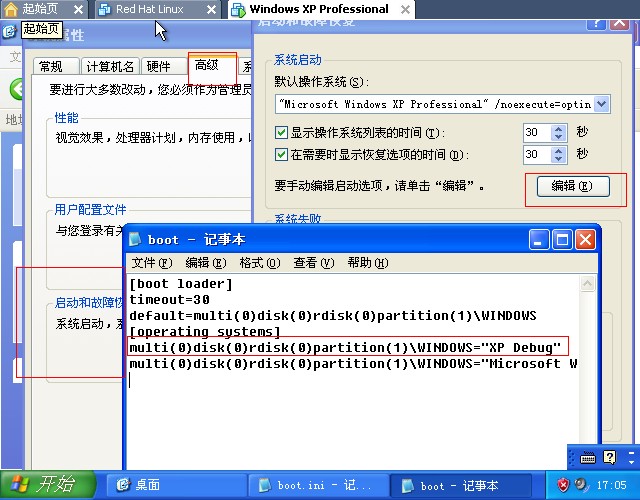Viewport: 640px width, 500px height.
Task: Click the Explorer icon in title bar
Action: pos(9,31)
